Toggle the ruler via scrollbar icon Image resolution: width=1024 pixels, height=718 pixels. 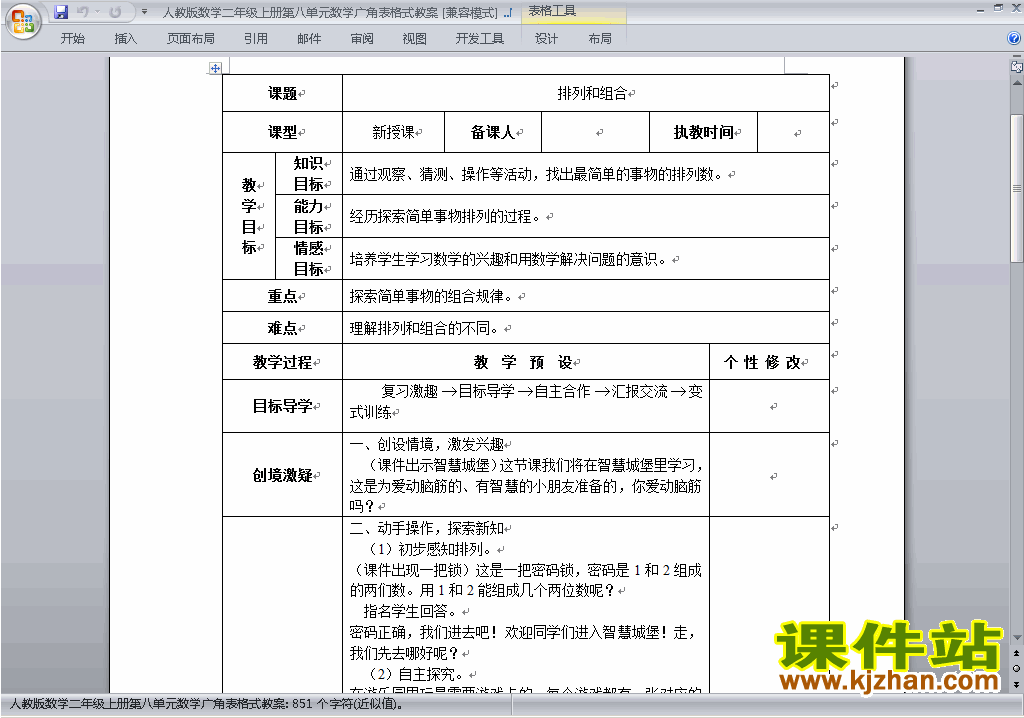(x=1016, y=67)
